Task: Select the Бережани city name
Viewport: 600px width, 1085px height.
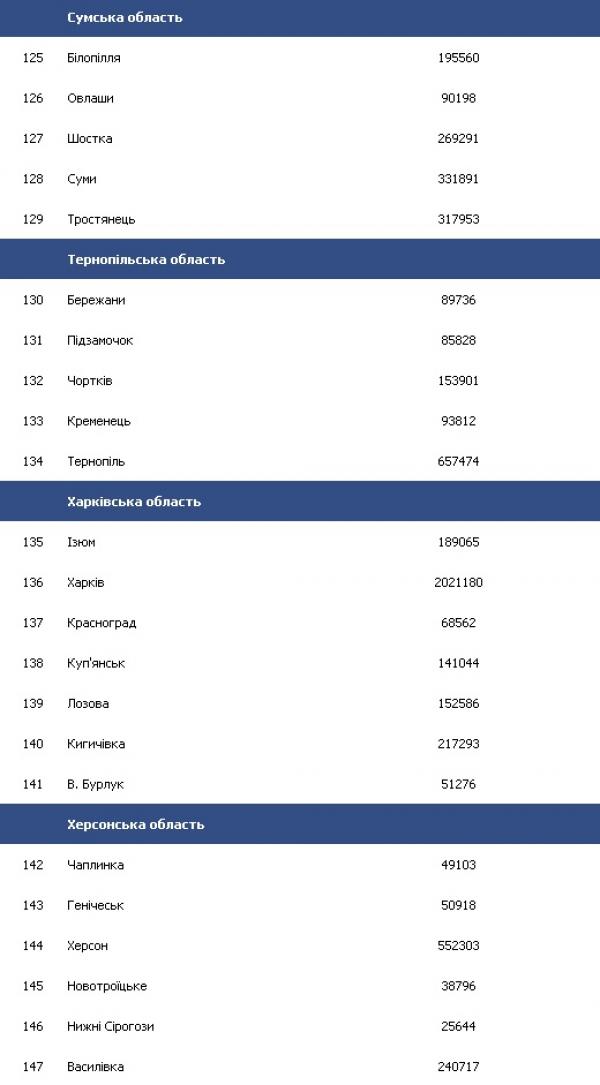Action: pos(96,300)
